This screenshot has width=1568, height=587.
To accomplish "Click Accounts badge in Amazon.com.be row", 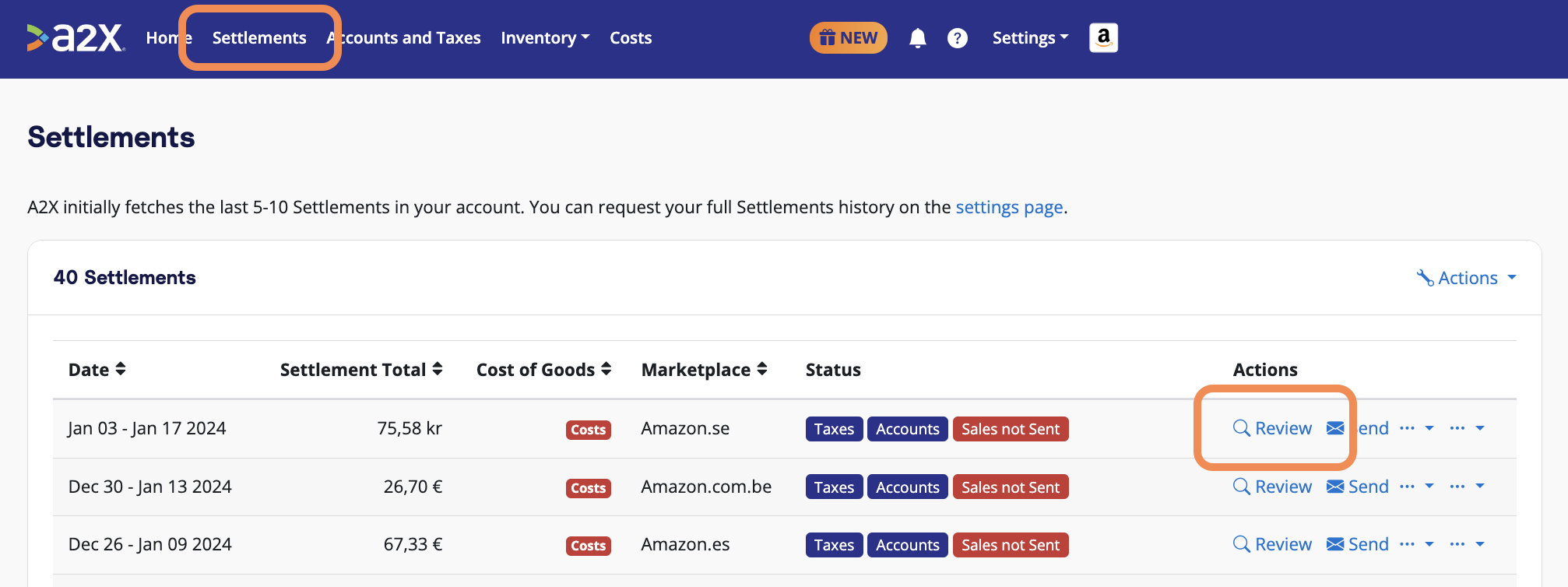I will point(907,487).
